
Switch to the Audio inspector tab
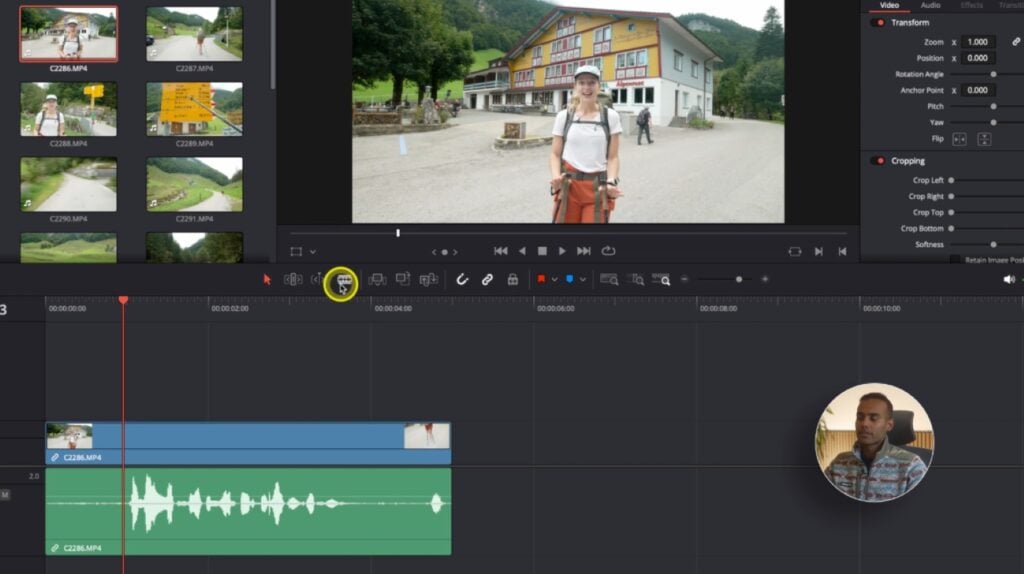[x=930, y=5]
